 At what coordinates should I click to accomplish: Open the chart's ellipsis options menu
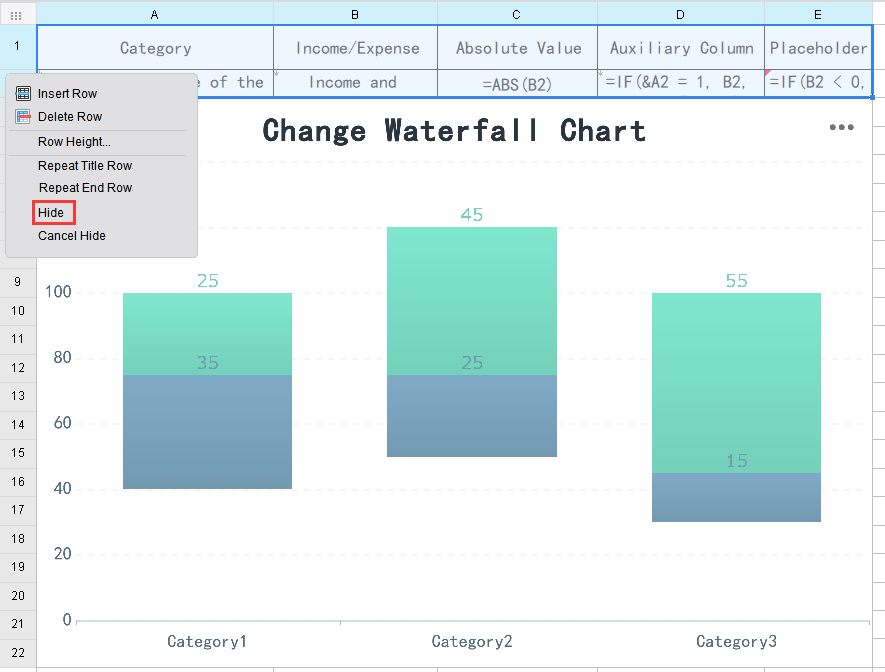click(x=841, y=127)
